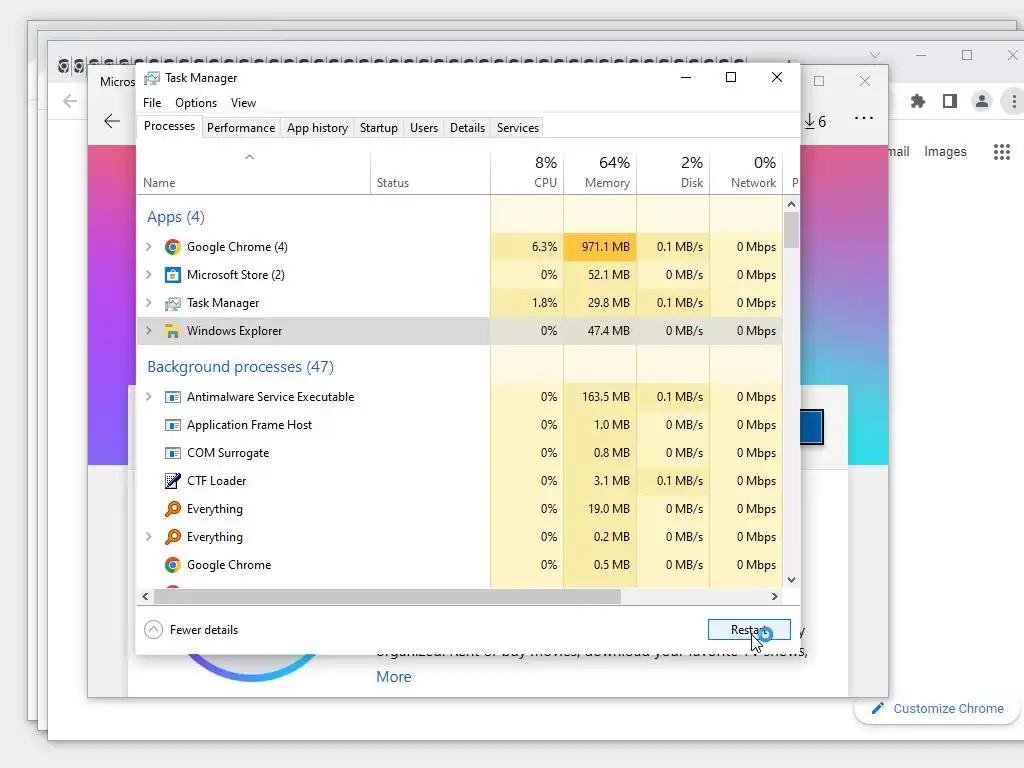Viewport: 1024px width, 768px height.
Task: Open the three-dots menu in Microsoft Store window
Action: [863, 118]
